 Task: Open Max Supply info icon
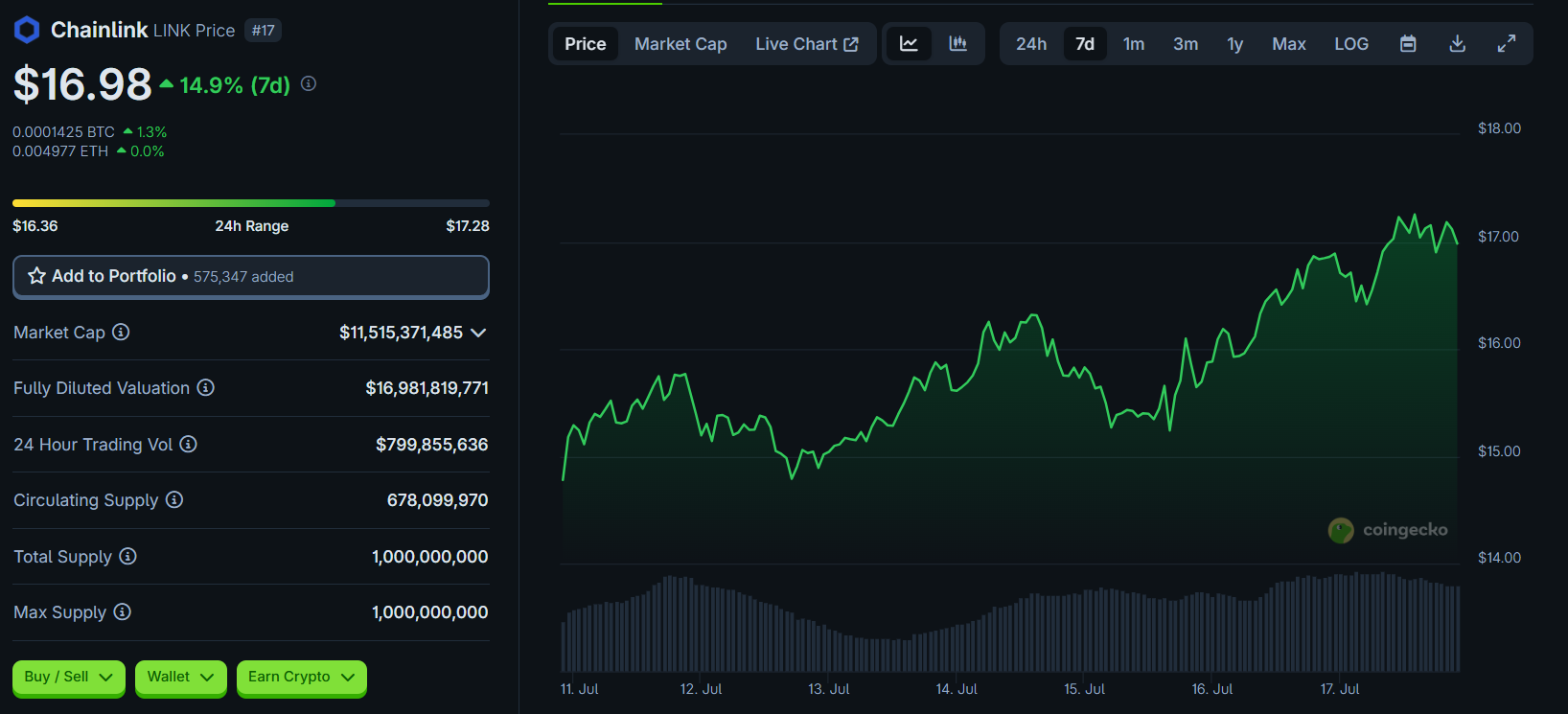[x=123, y=612]
